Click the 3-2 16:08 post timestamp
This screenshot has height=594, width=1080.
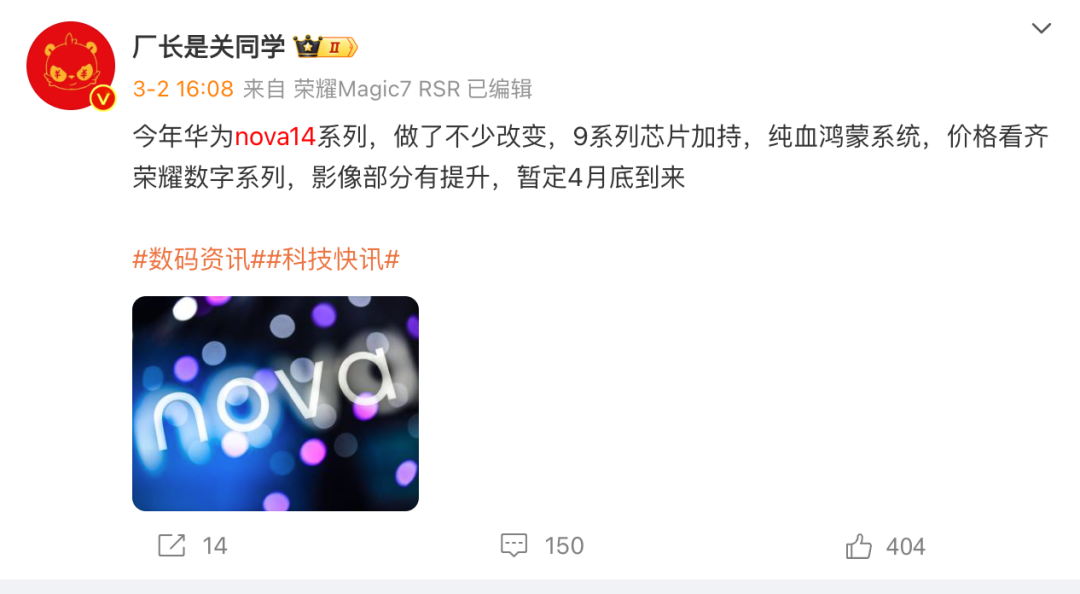tap(183, 89)
